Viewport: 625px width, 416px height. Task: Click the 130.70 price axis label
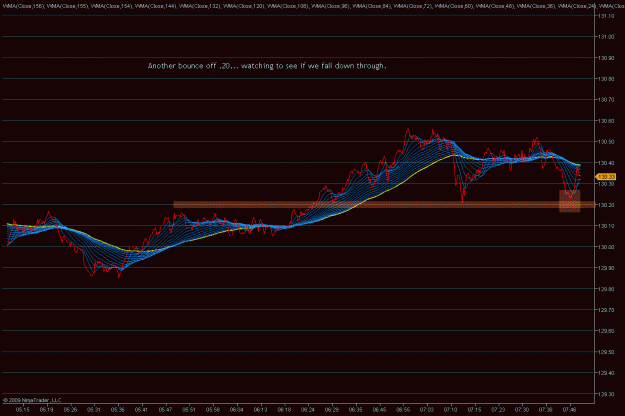(x=606, y=100)
